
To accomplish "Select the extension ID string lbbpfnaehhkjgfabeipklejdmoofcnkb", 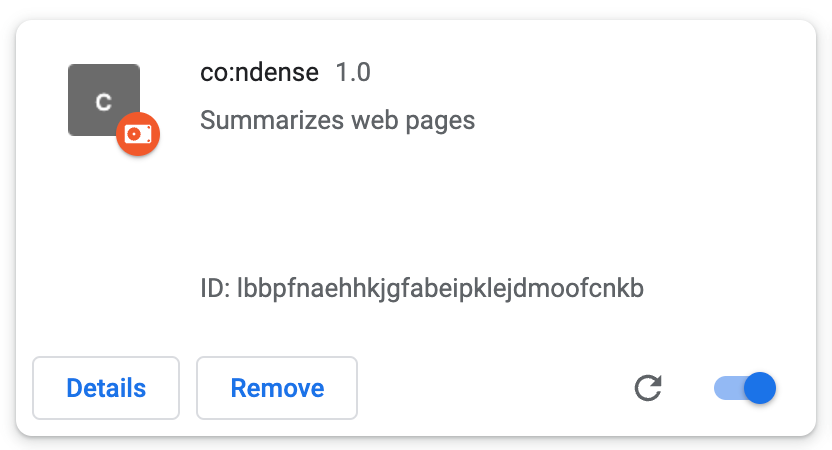I will pyautogui.click(x=440, y=289).
